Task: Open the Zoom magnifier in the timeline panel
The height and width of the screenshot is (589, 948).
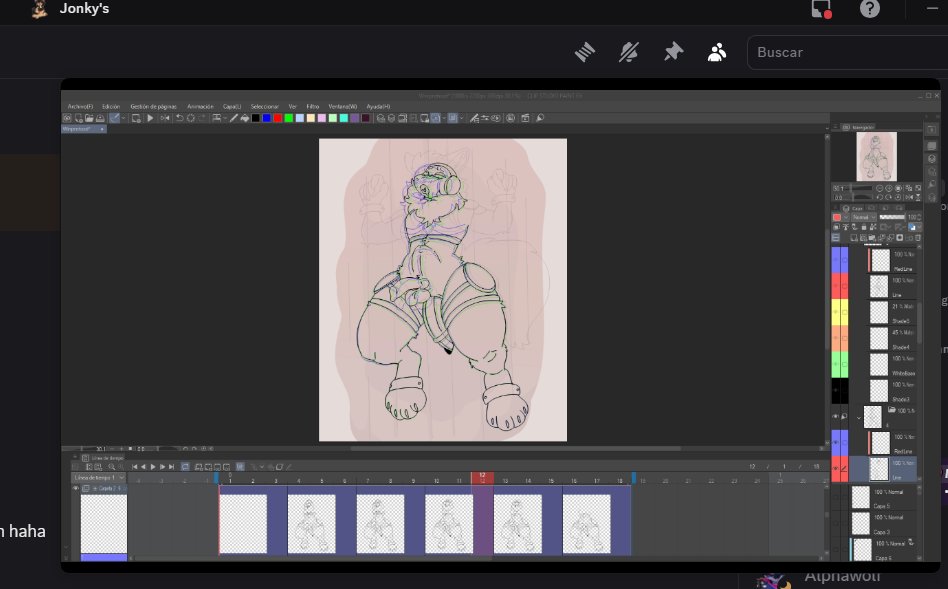Action: (111, 467)
